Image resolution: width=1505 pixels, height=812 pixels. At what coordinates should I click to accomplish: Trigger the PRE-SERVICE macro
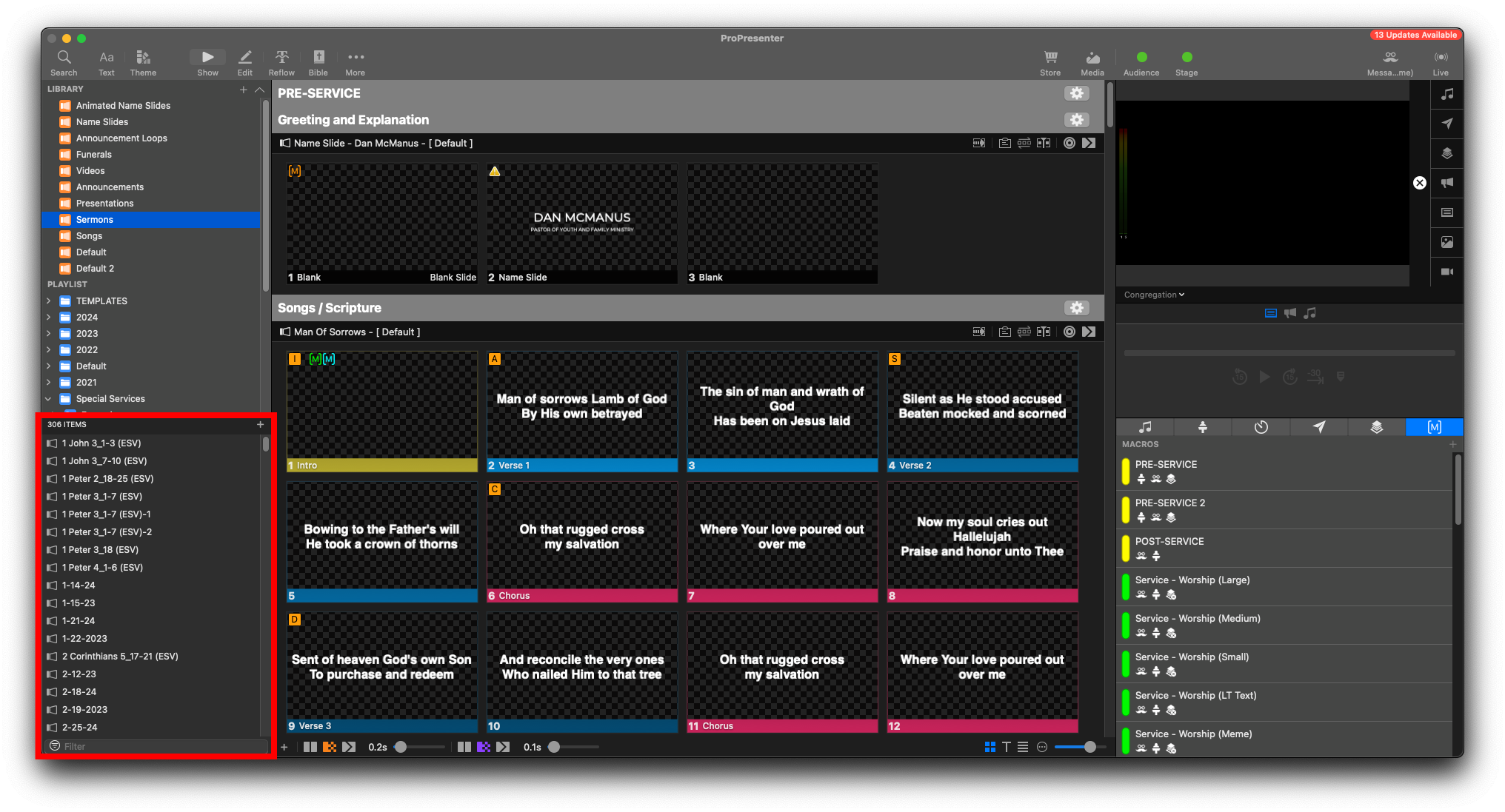1166,465
